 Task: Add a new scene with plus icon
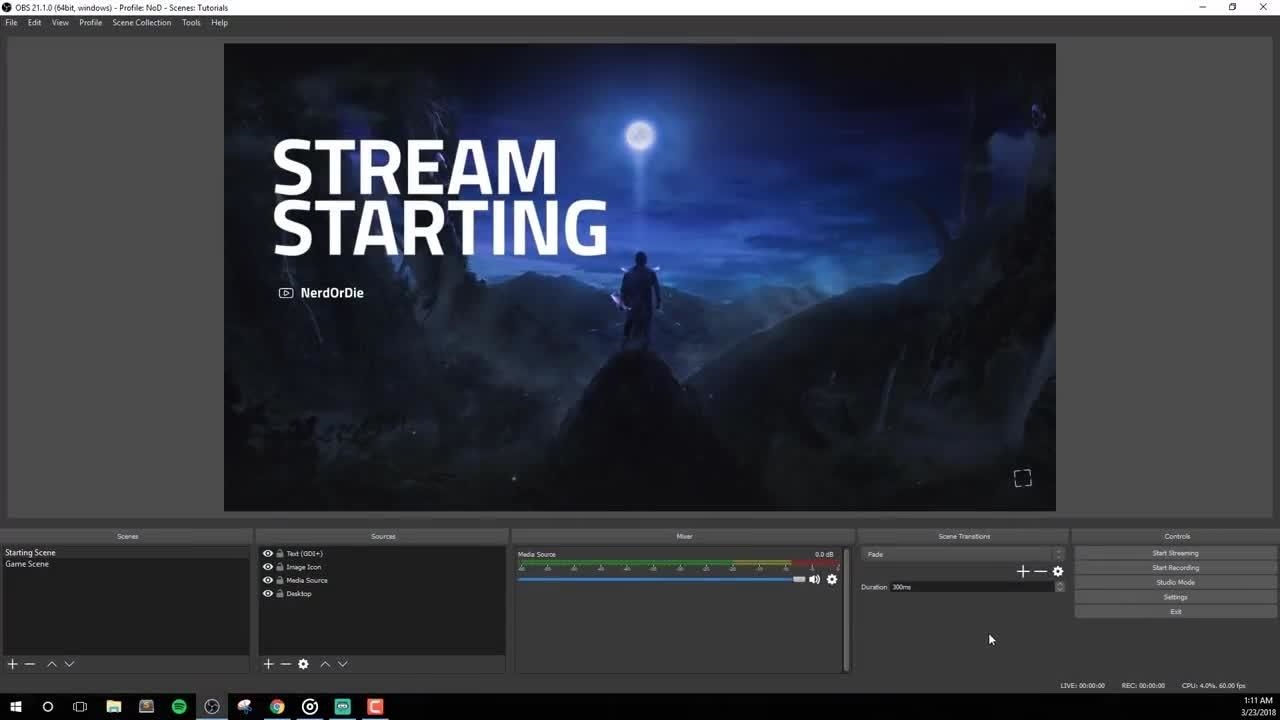coord(12,664)
